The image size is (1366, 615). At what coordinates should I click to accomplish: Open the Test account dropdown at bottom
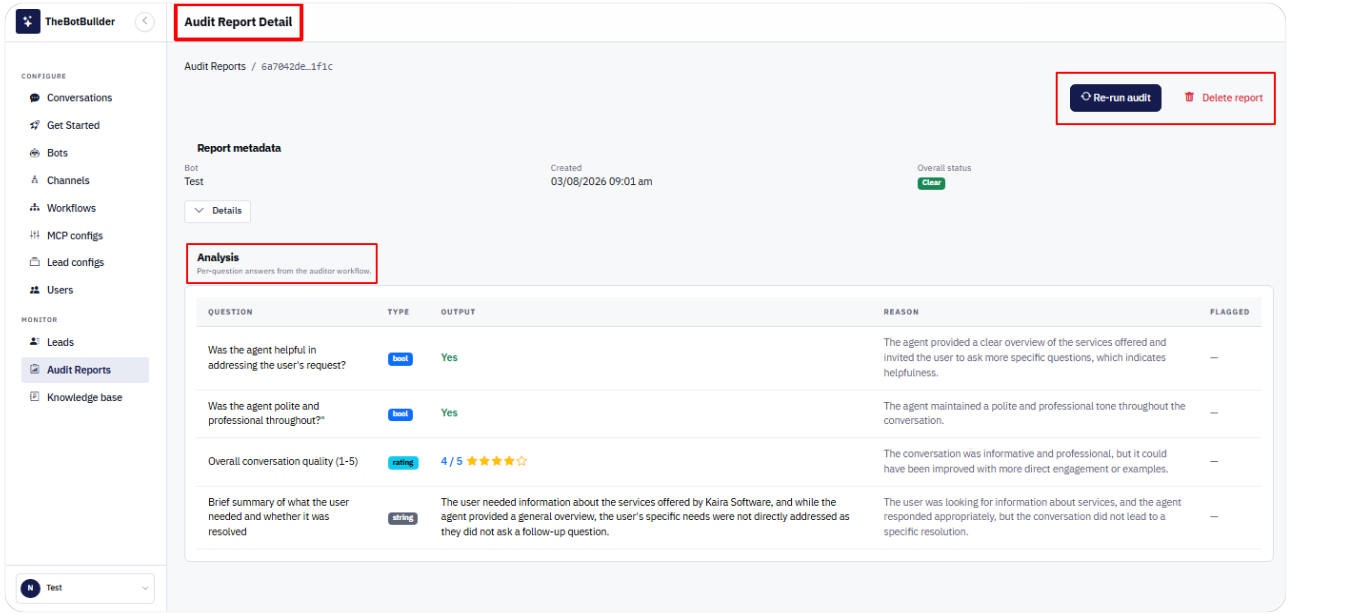[85, 588]
